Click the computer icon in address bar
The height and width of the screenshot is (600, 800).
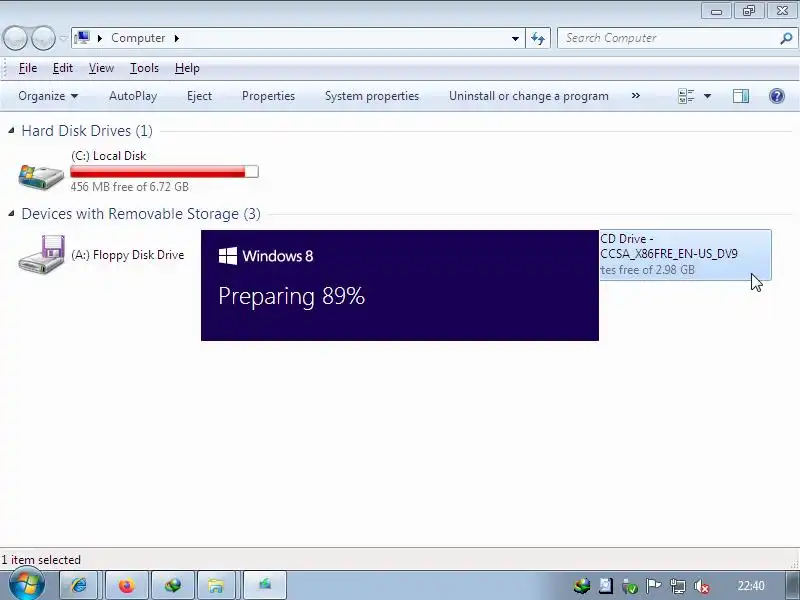[82, 38]
